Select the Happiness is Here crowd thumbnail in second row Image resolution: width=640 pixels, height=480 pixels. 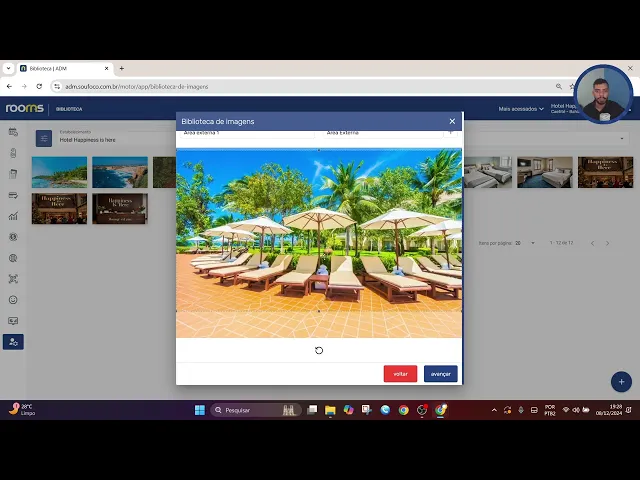pyautogui.click(x=60, y=209)
